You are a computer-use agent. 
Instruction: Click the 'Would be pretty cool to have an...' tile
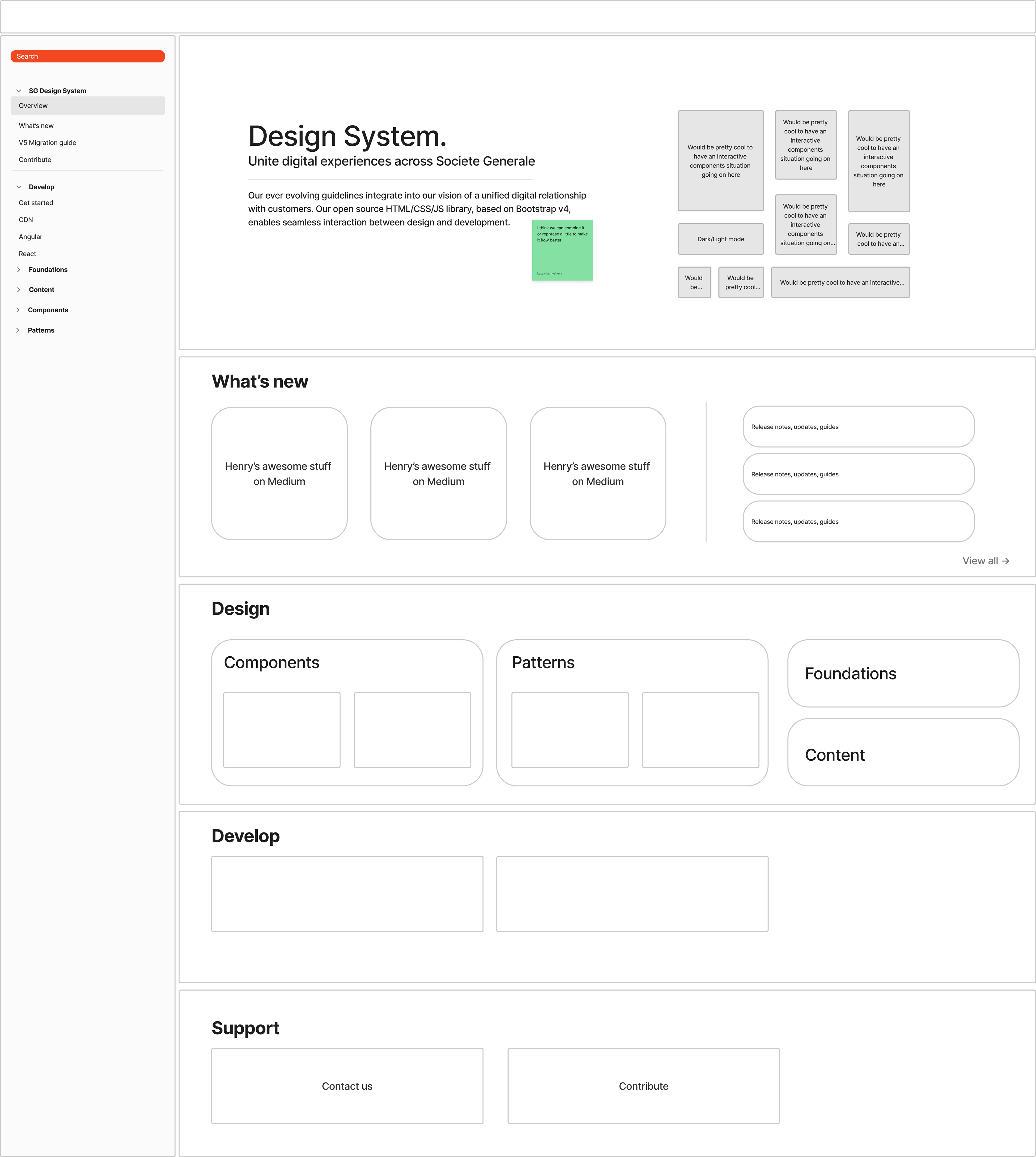[x=880, y=239]
